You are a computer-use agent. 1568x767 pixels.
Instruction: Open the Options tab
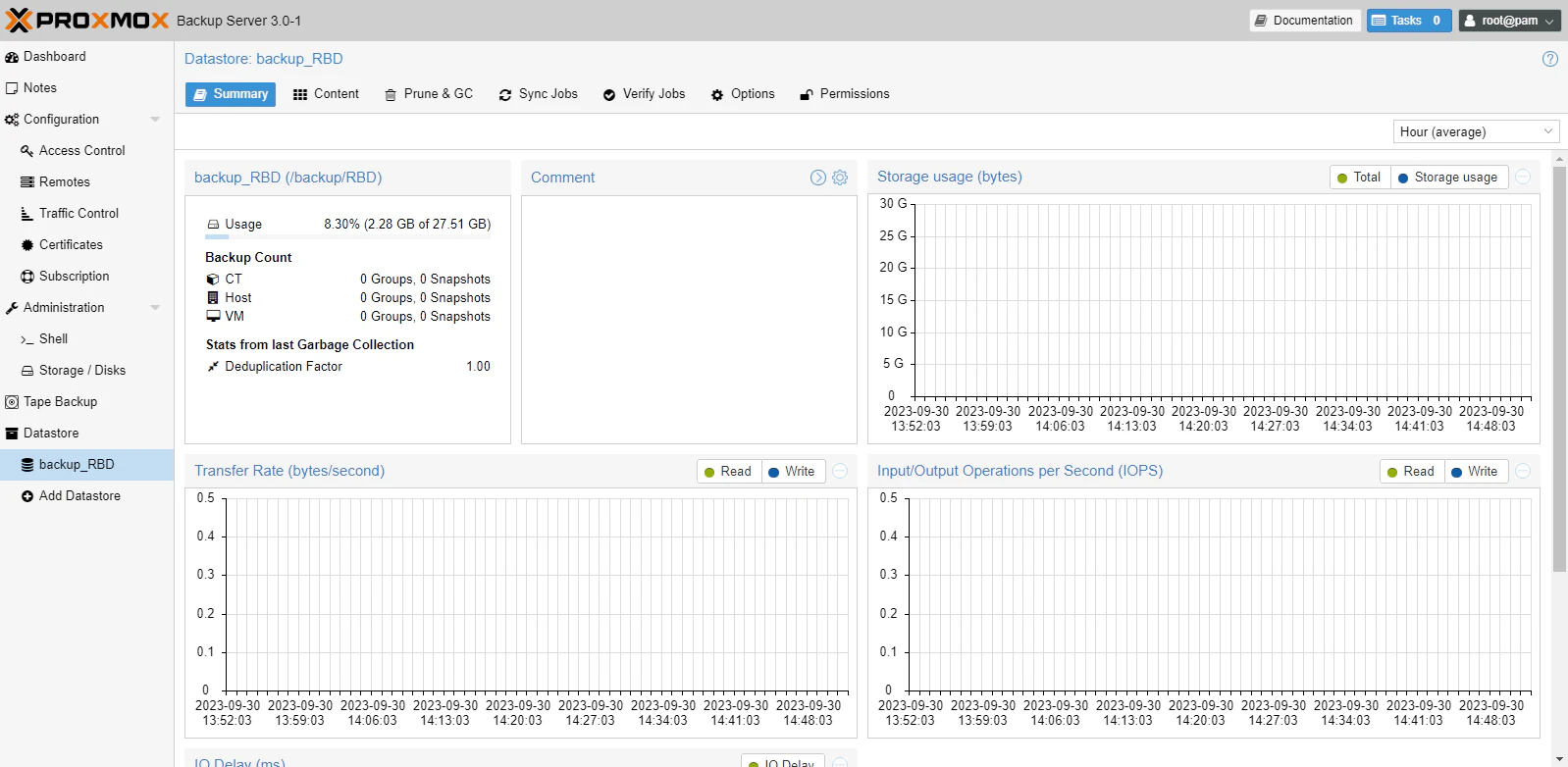(x=743, y=94)
